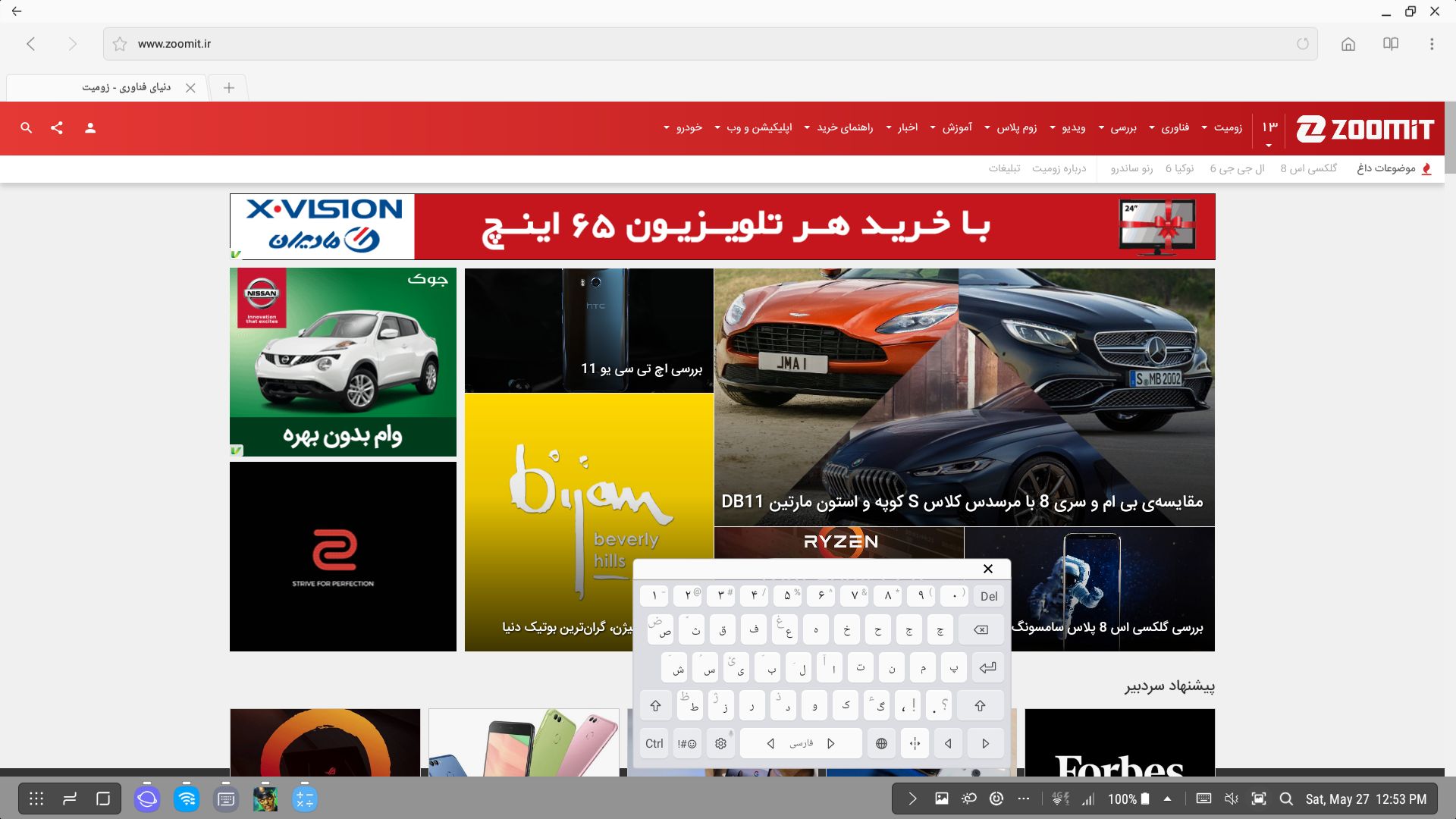Open the درباره زومیت link
Viewport: 1456px width, 819px height.
(1059, 168)
